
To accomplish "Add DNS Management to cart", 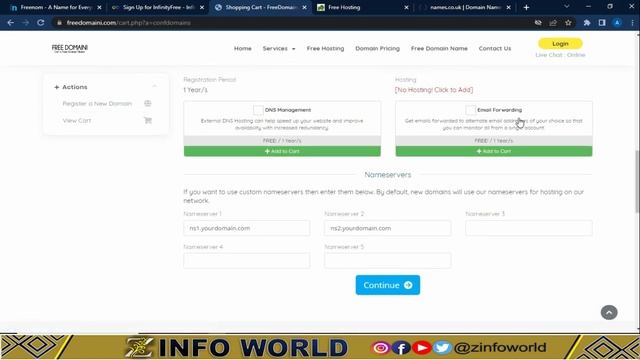I will (x=282, y=151).
